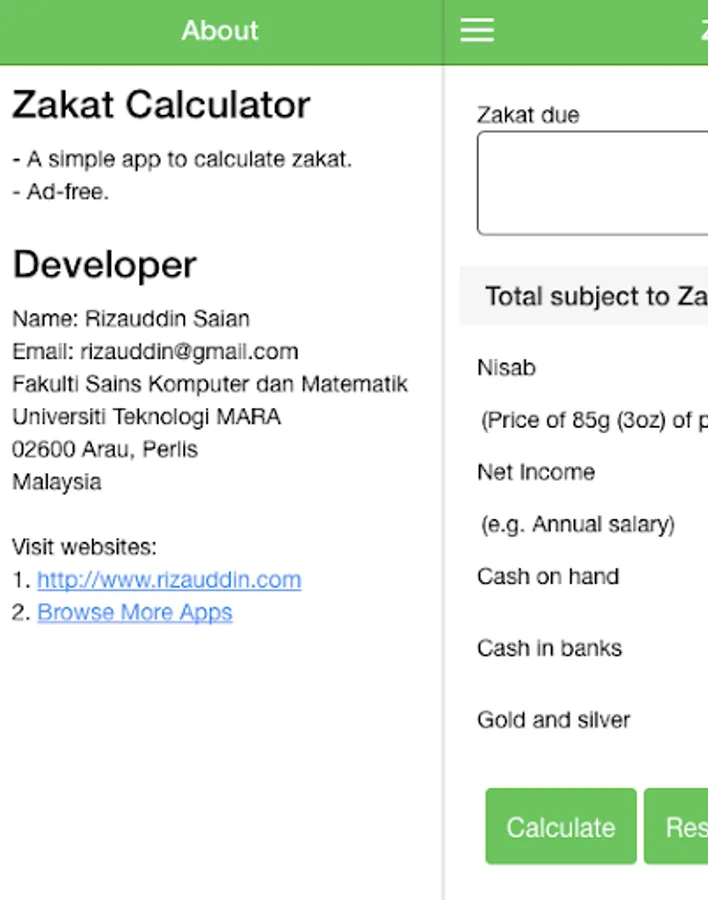
Task: Open the hamburger menu
Action: [x=477, y=31]
